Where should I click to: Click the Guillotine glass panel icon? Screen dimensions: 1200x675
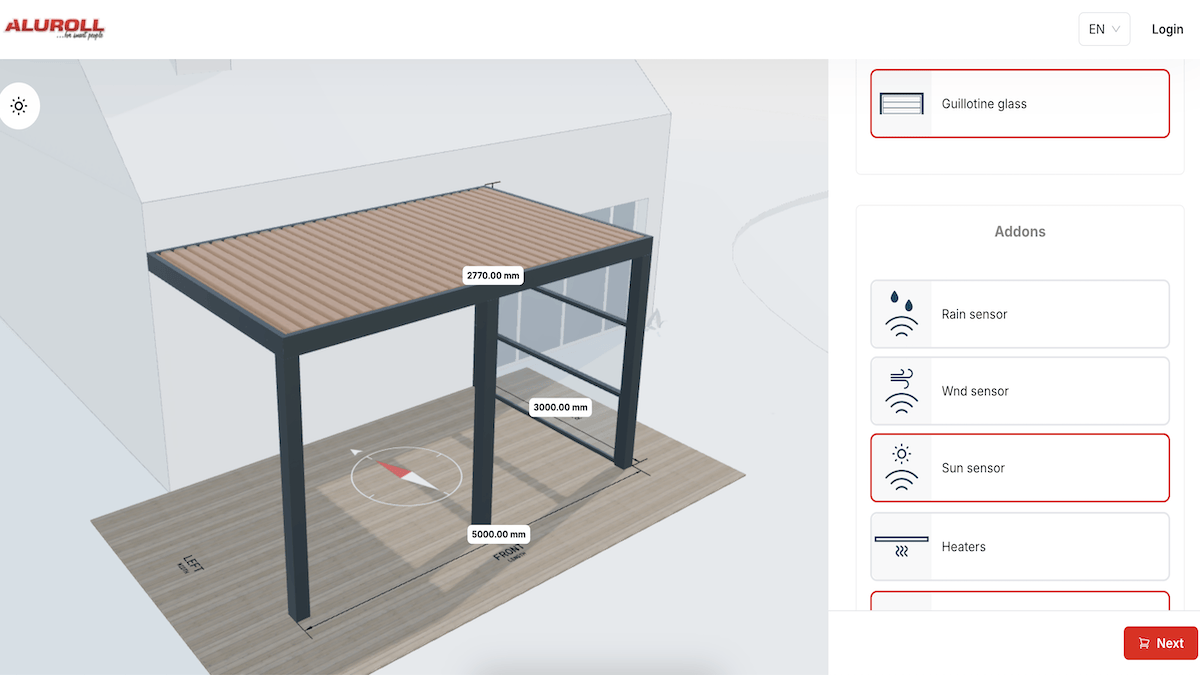click(x=901, y=103)
